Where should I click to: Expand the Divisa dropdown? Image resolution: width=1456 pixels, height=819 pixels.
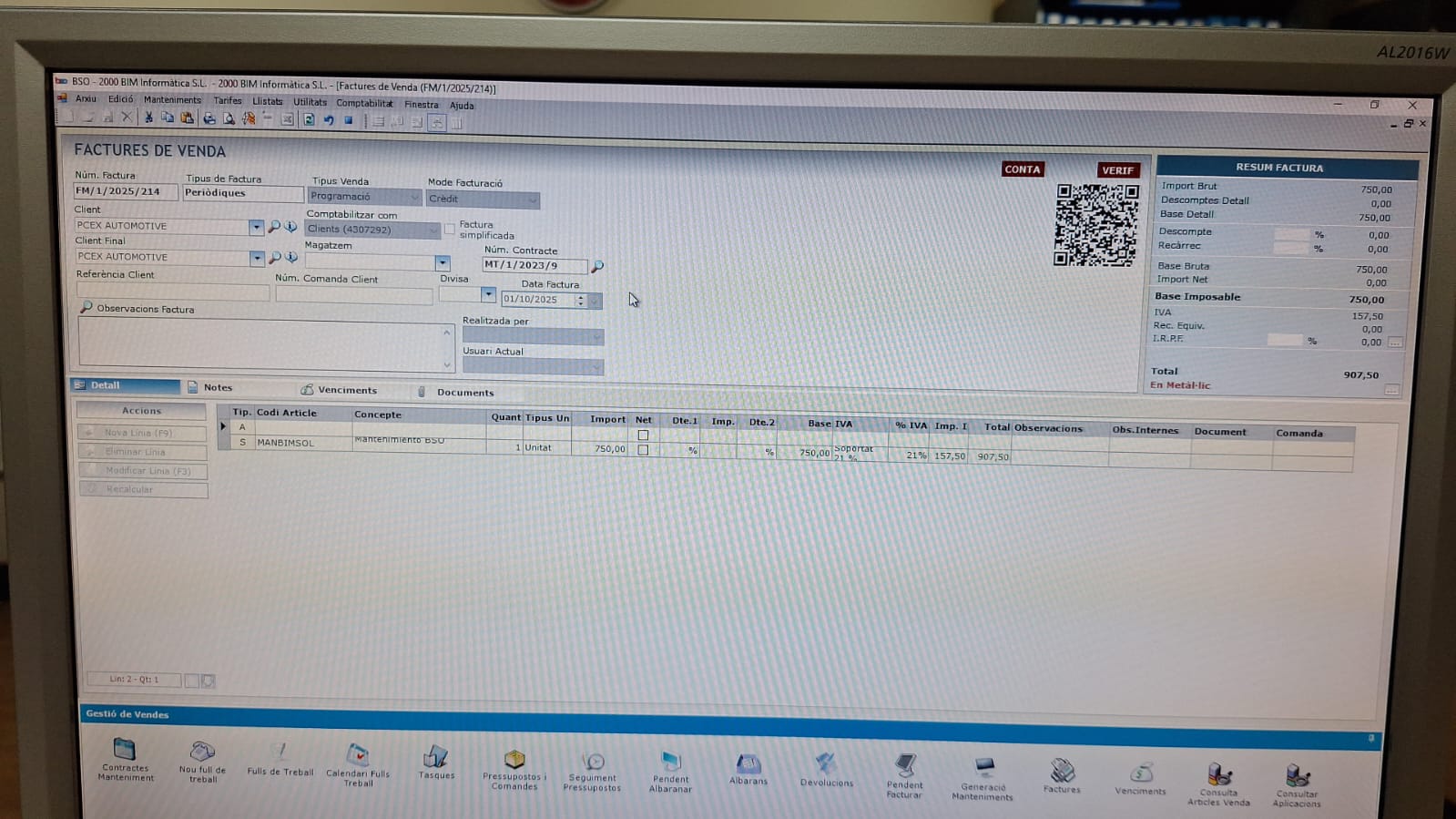tap(488, 294)
